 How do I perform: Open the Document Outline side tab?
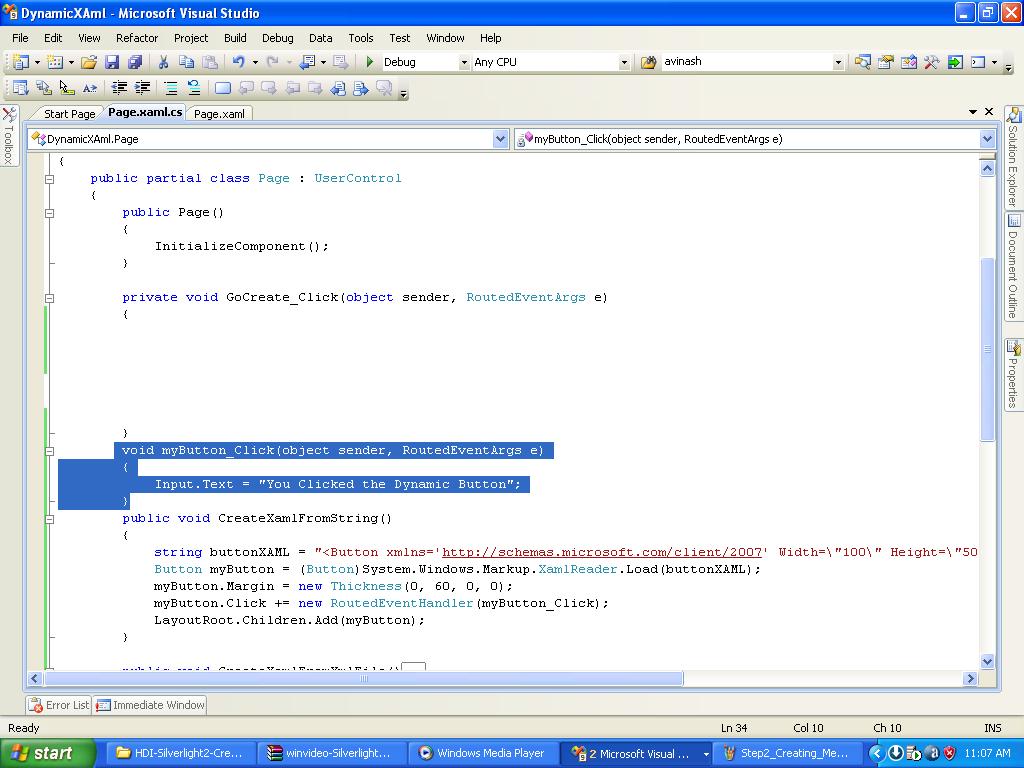pyautogui.click(x=1013, y=266)
